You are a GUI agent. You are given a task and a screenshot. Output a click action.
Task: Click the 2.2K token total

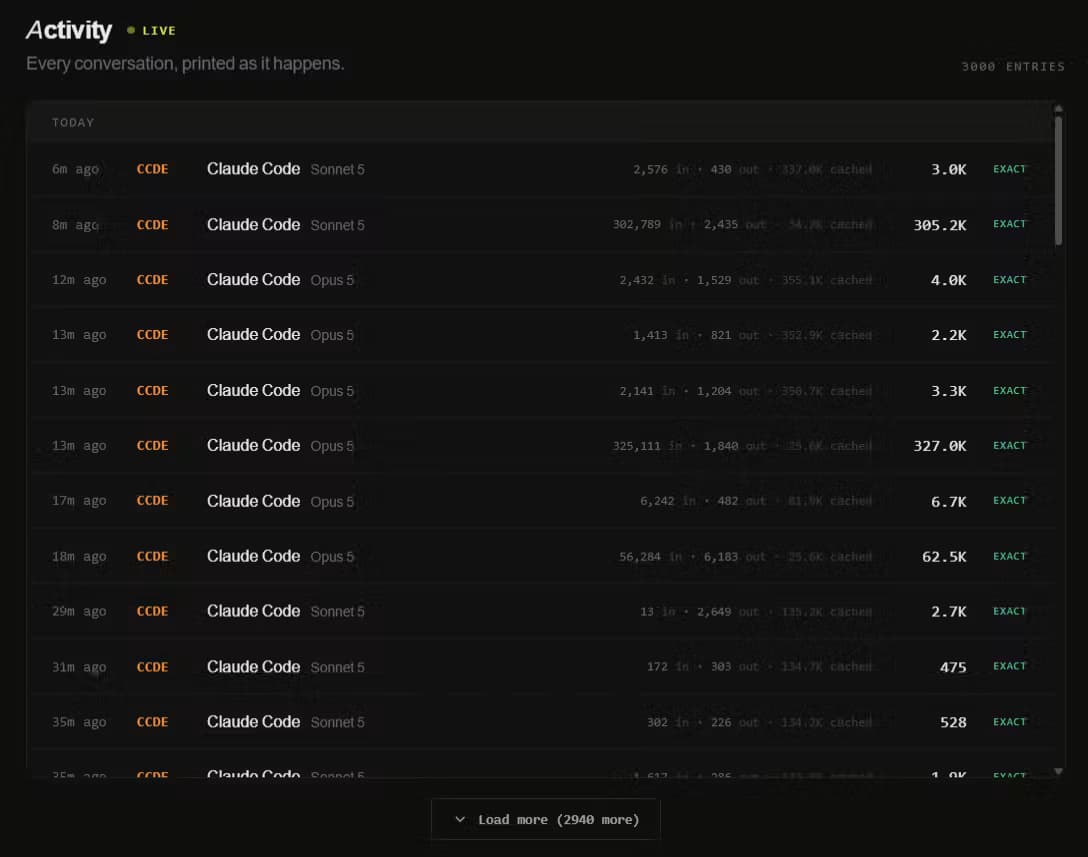(948, 335)
